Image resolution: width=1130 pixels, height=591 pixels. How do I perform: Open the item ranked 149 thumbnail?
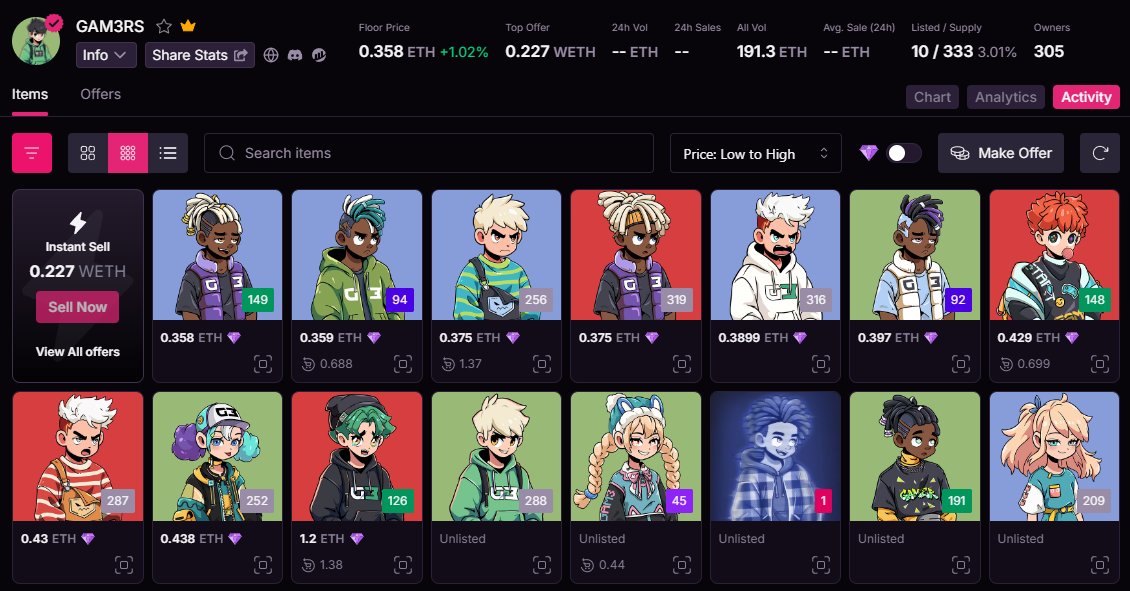(x=217, y=255)
